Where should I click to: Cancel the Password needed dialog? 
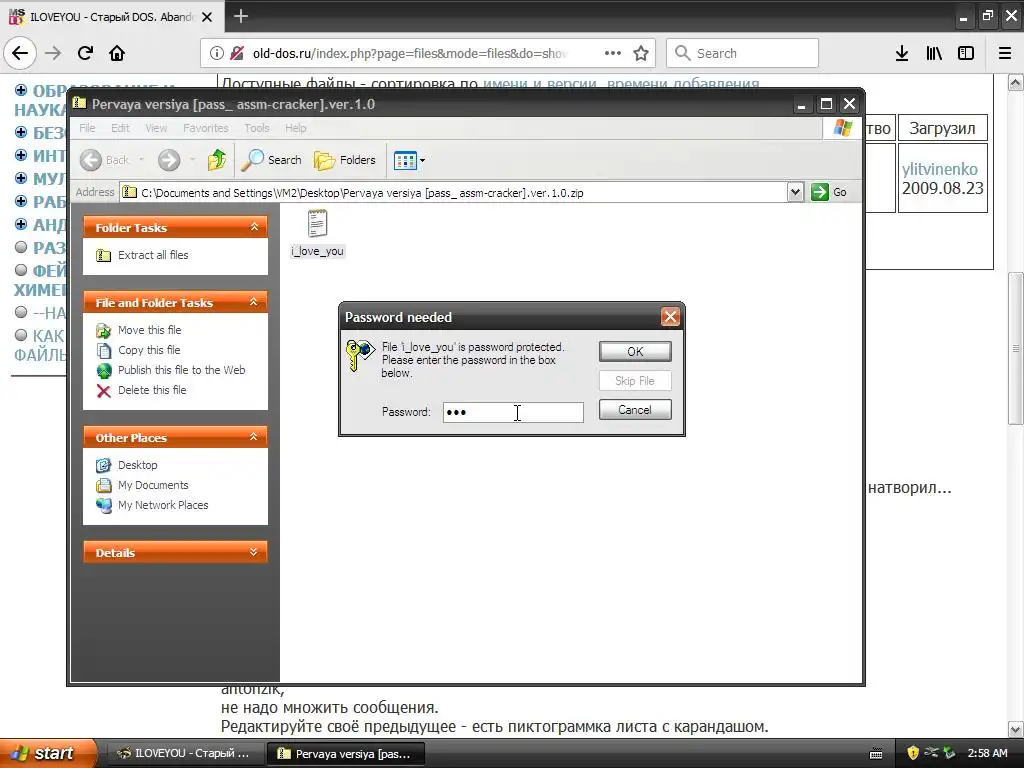(635, 409)
